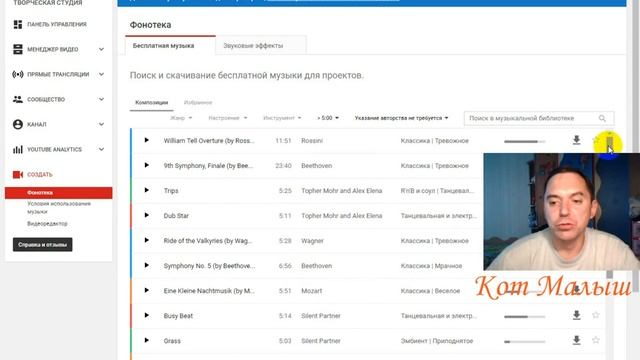The height and width of the screenshot is (360, 640).
Task: Click popularity bar of Busy Beat
Action: (x=524, y=317)
